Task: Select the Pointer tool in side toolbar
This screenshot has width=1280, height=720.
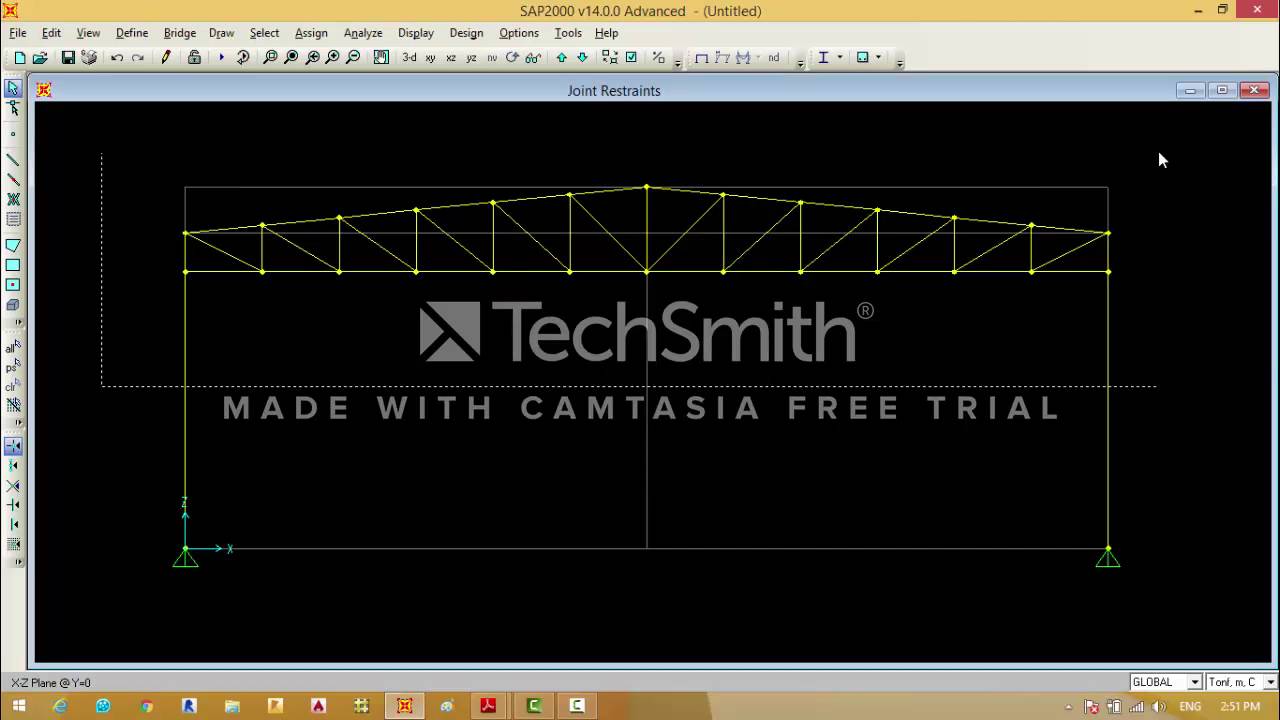Action: (x=13, y=88)
